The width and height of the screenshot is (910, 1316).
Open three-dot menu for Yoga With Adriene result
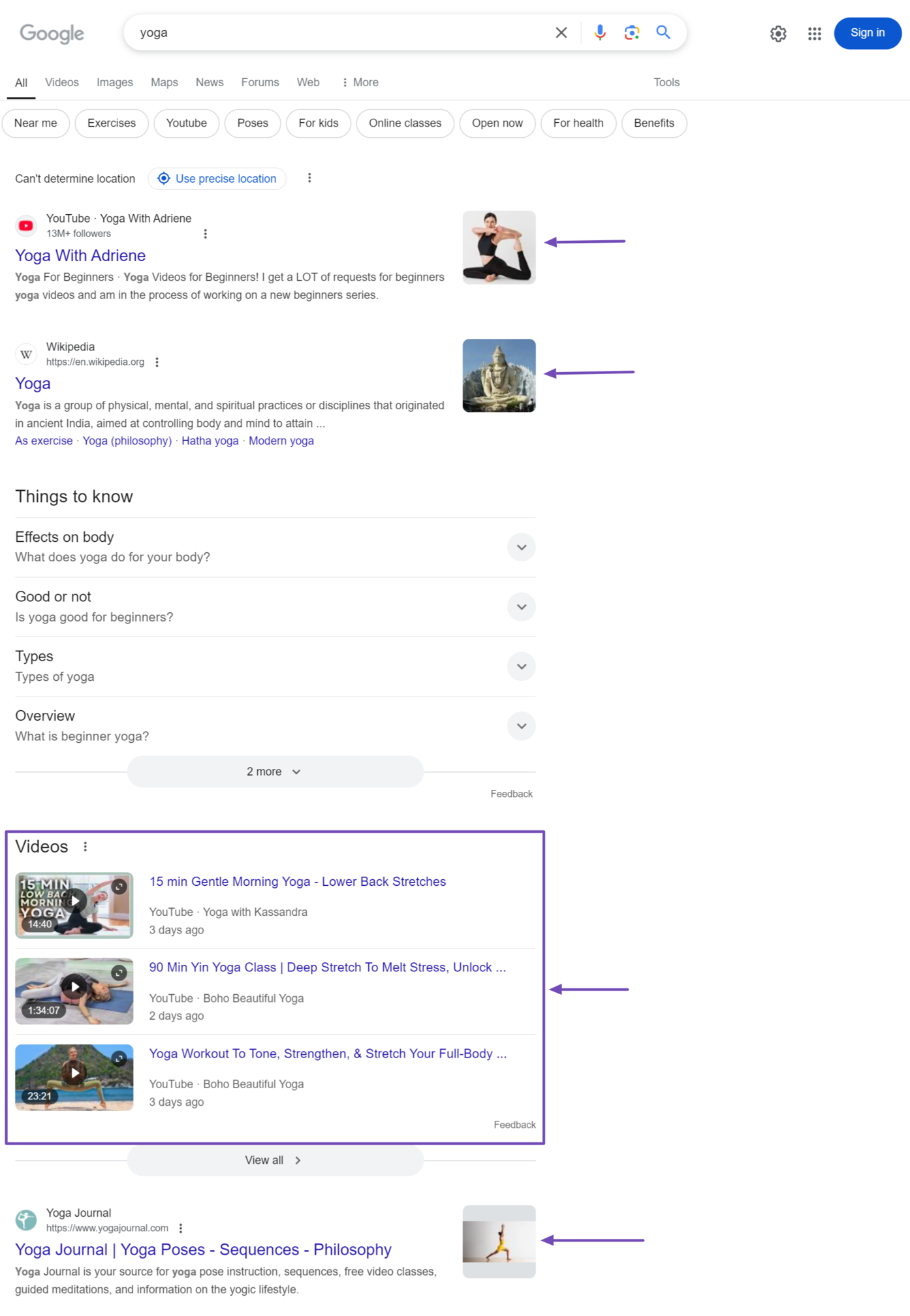pyautogui.click(x=205, y=234)
